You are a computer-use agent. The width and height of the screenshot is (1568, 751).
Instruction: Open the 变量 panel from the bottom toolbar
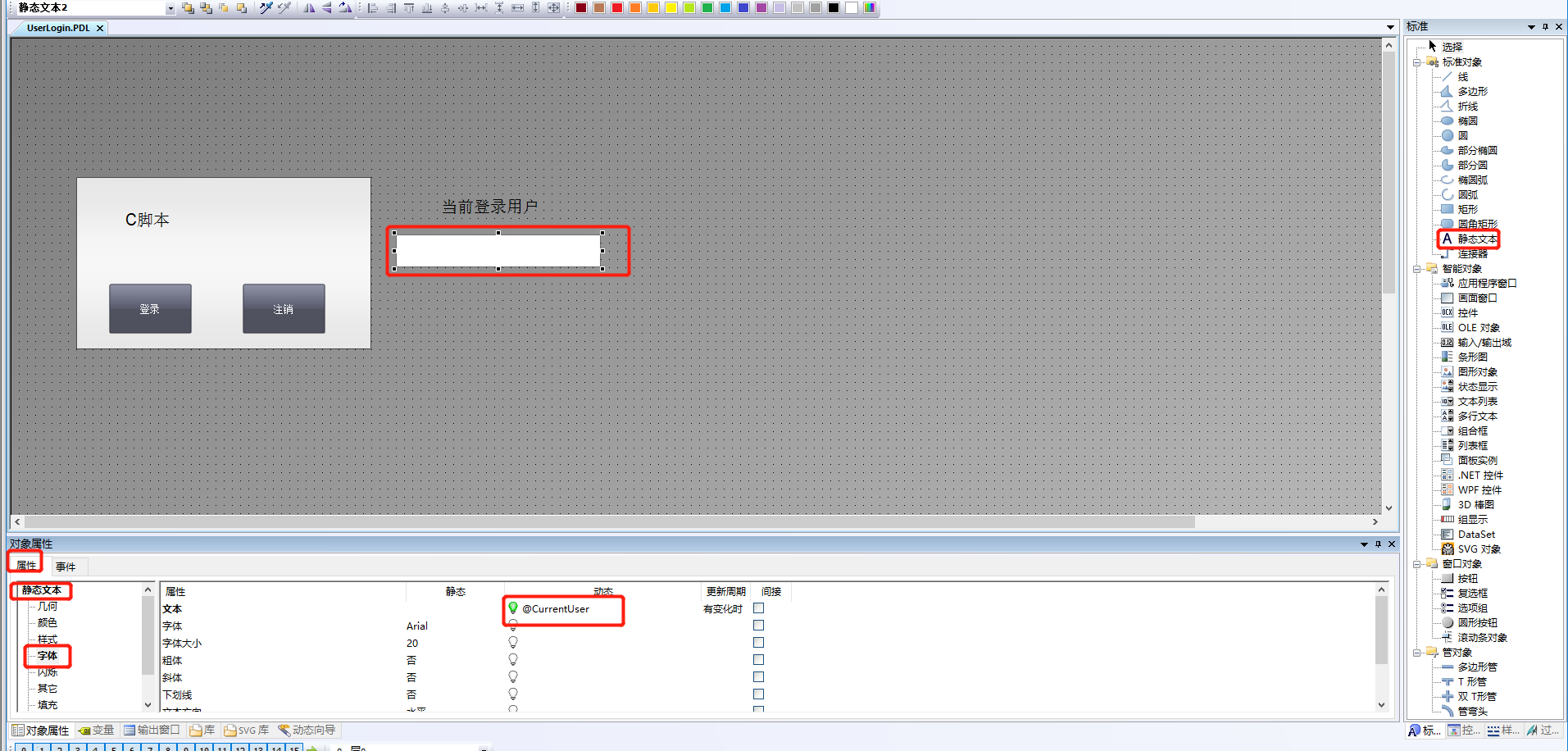pyautogui.click(x=97, y=730)
